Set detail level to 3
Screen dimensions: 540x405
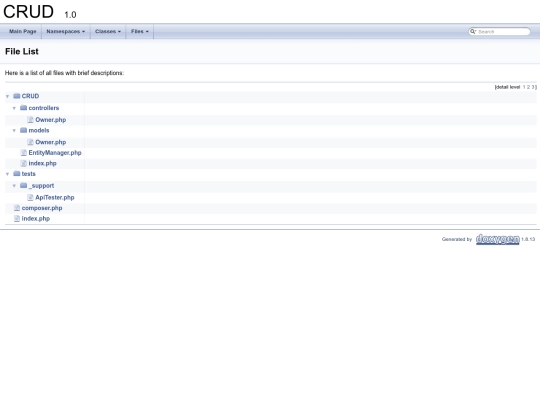(532, 87)
